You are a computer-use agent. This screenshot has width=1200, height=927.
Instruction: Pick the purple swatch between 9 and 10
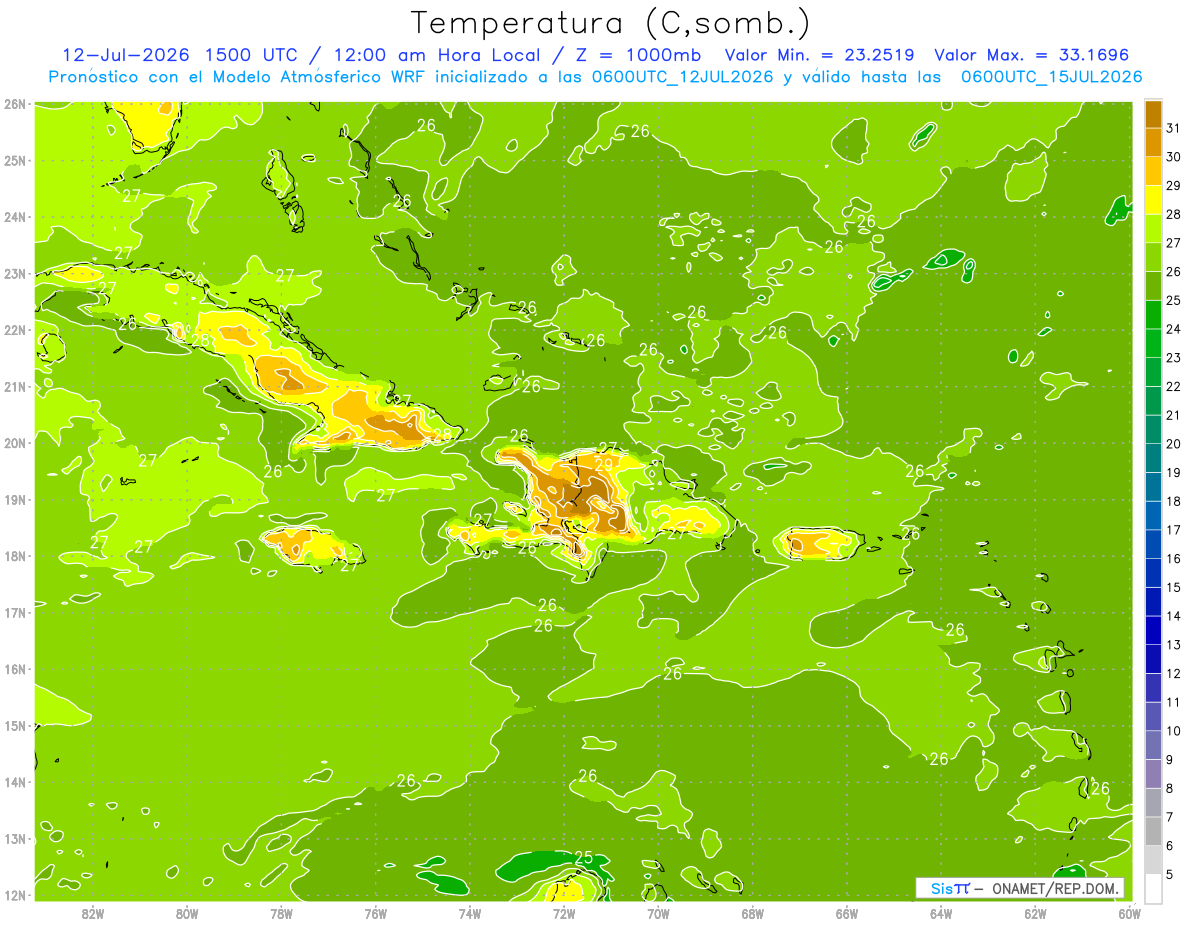pos(1153,745)
